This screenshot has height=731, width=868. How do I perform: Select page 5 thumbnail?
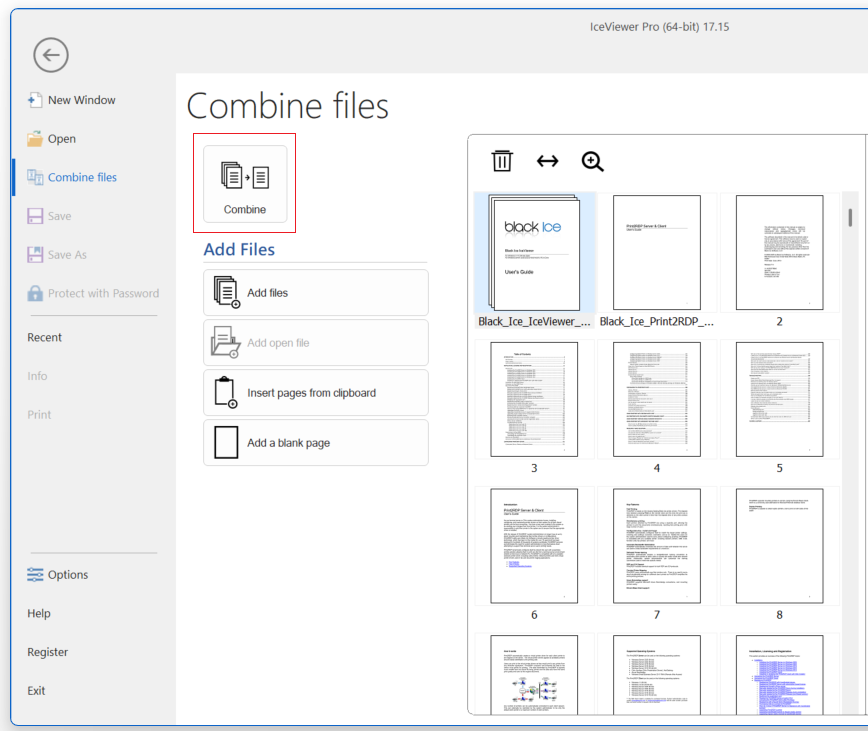pos(779,399)
